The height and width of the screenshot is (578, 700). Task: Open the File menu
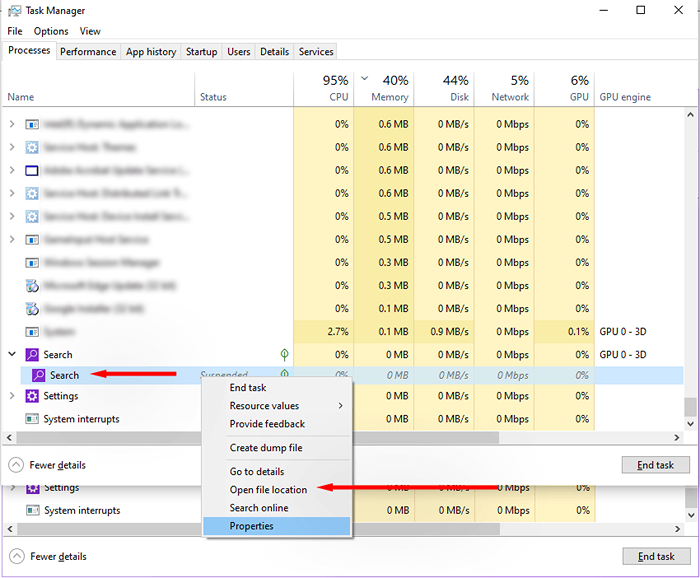click(15, 31)
